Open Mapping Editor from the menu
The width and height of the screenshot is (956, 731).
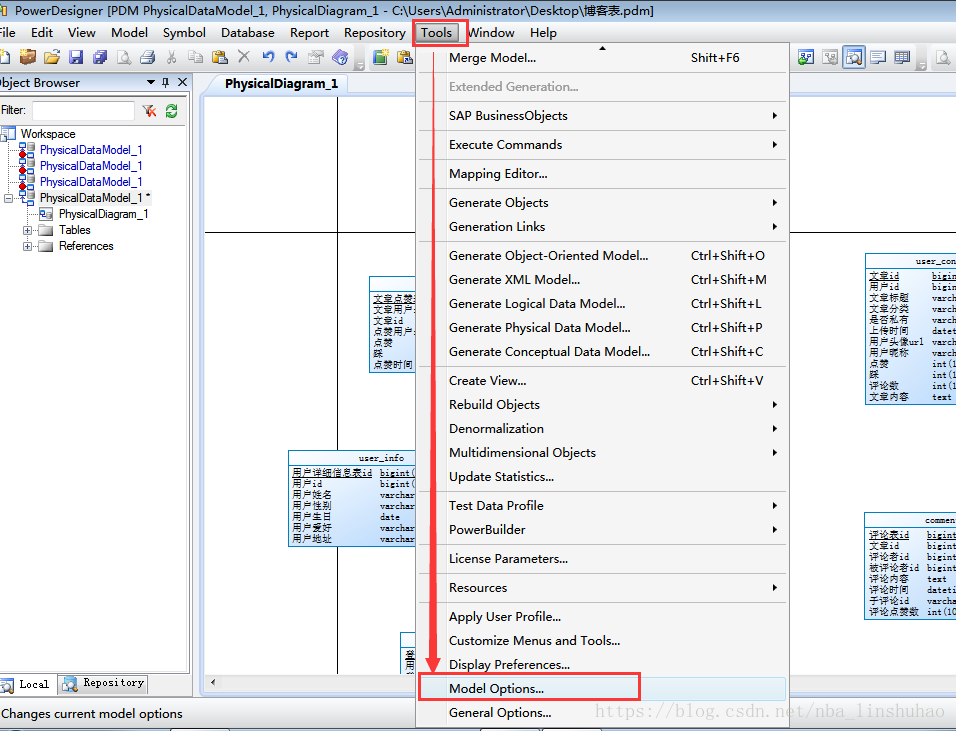click(x=602, y=174)
